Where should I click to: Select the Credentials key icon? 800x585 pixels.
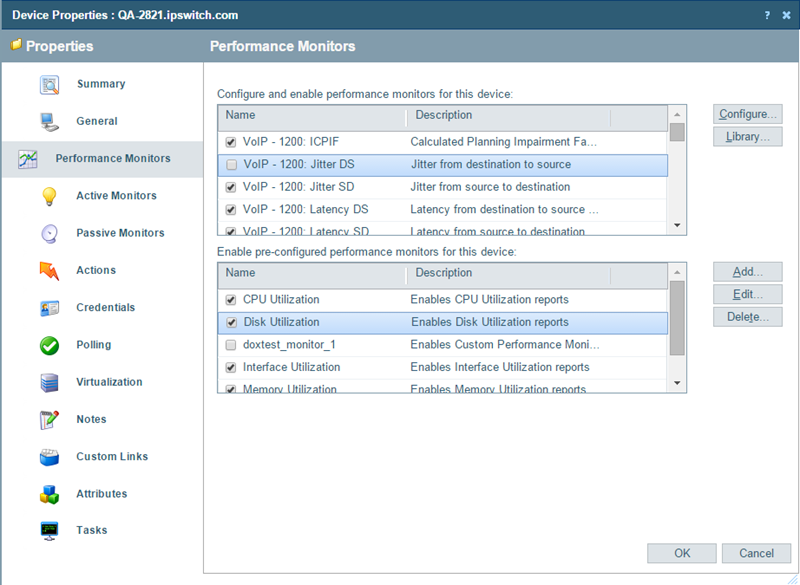(x=48, y=307)
